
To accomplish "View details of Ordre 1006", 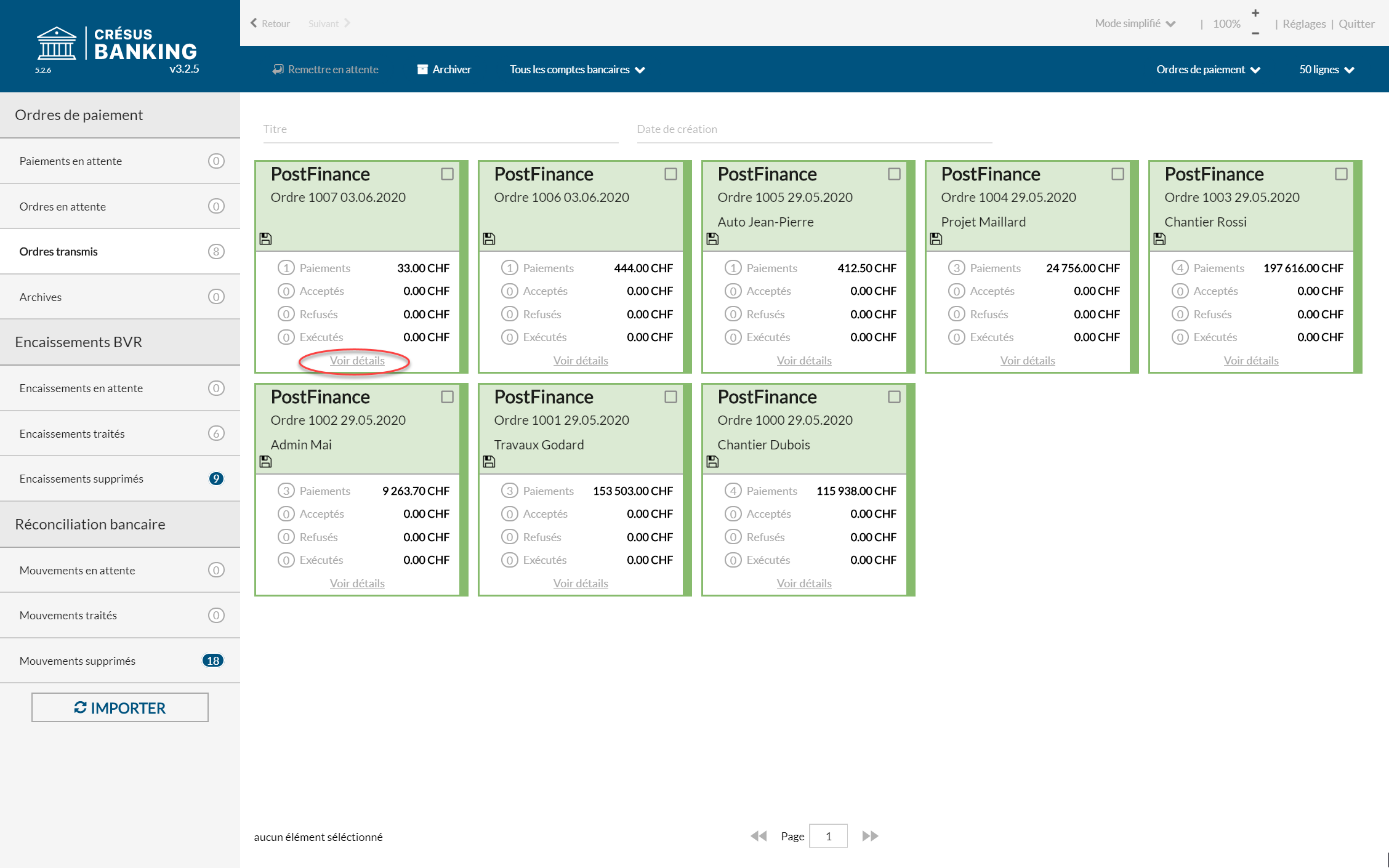I will point(581,360).
